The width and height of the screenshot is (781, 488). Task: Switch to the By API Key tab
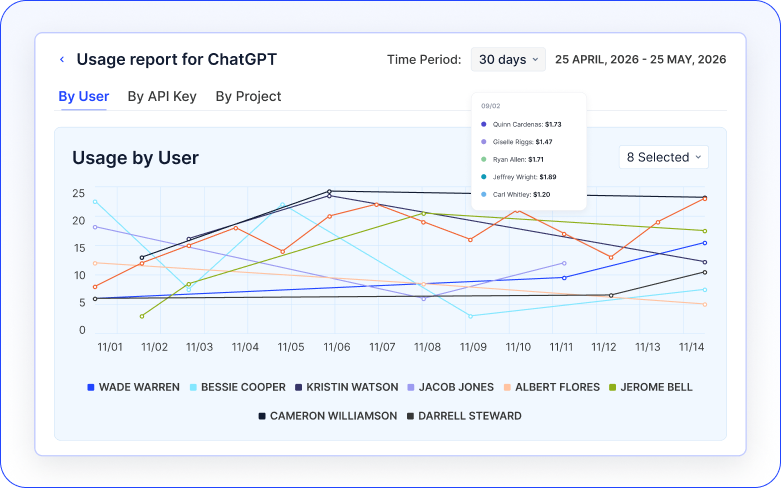[162, 96]
